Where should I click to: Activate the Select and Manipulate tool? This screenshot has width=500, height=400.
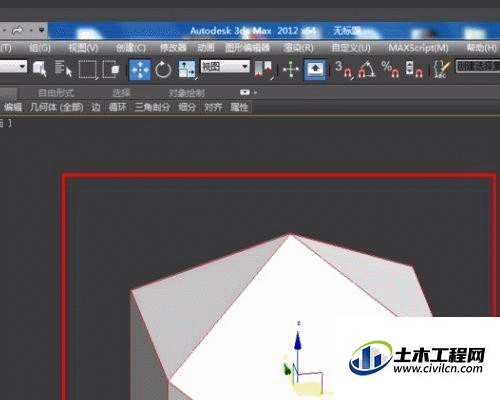coord(291,70)
